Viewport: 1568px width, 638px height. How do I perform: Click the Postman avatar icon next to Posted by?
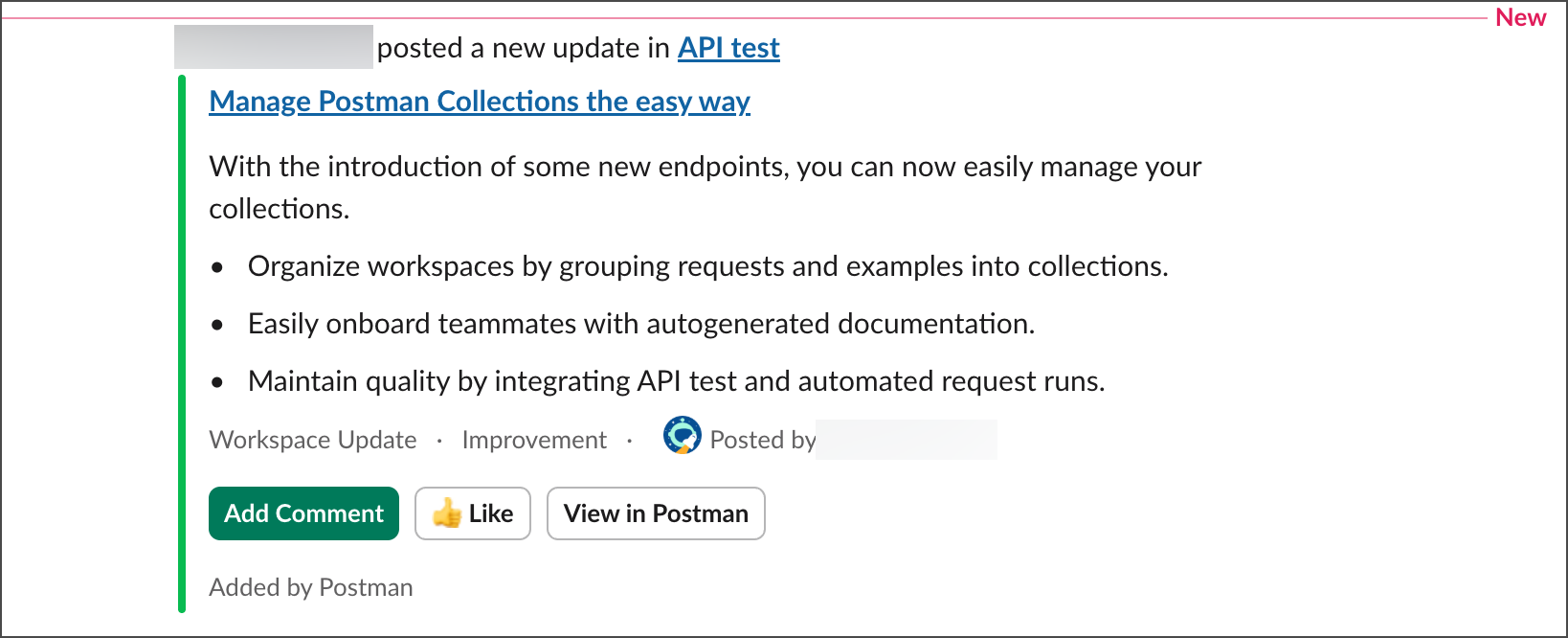point(682,436)
